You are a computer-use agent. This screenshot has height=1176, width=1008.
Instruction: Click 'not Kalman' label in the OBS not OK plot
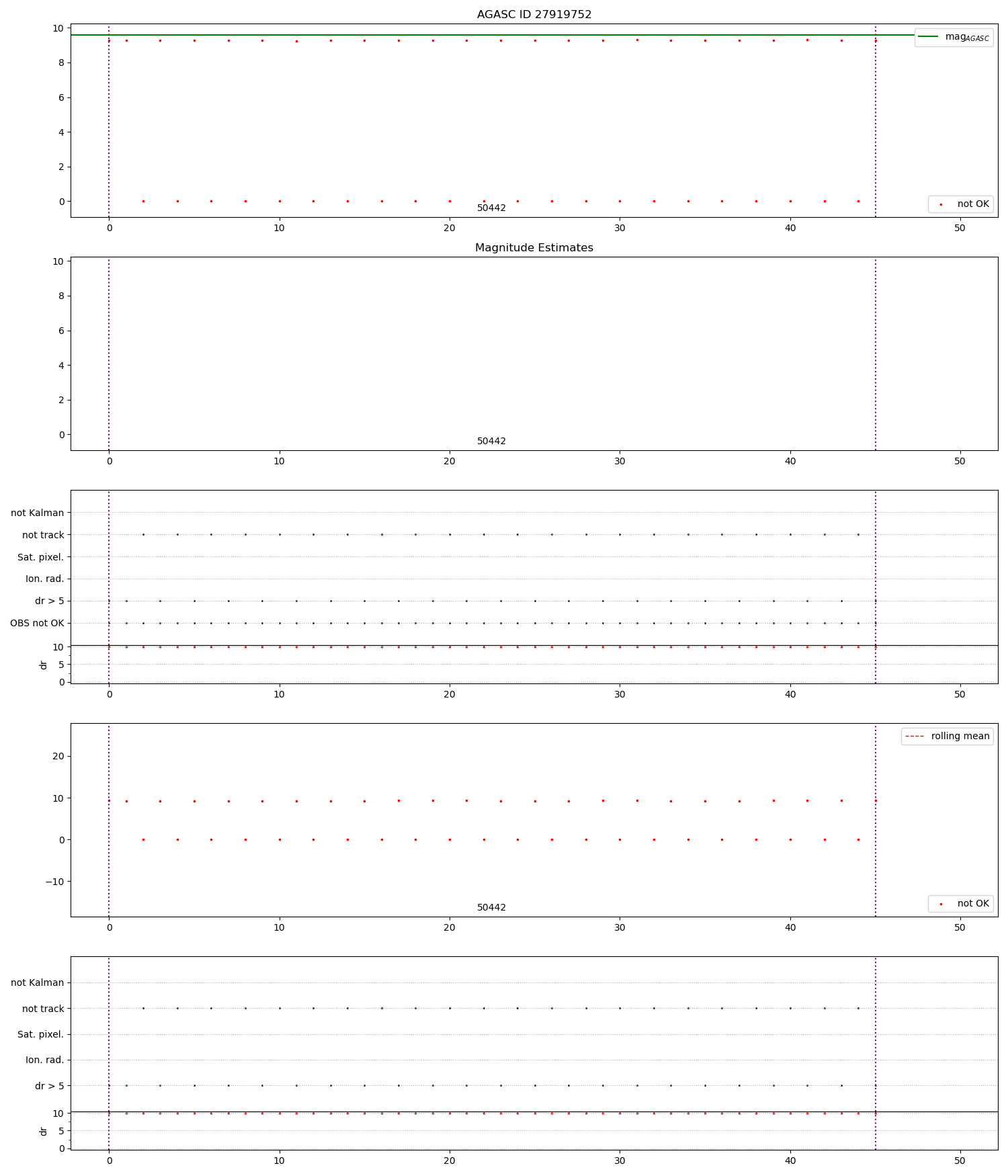(x=38, y=513)
